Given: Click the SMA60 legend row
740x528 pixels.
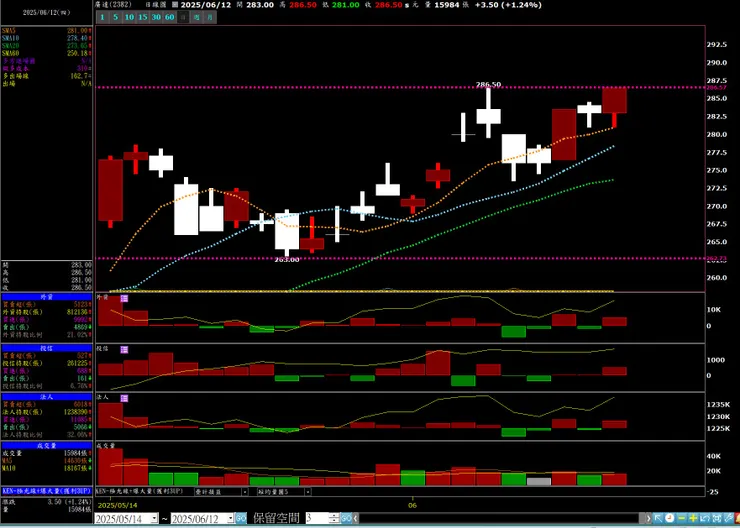Looking at the screenshot, I should click(47, 53).
